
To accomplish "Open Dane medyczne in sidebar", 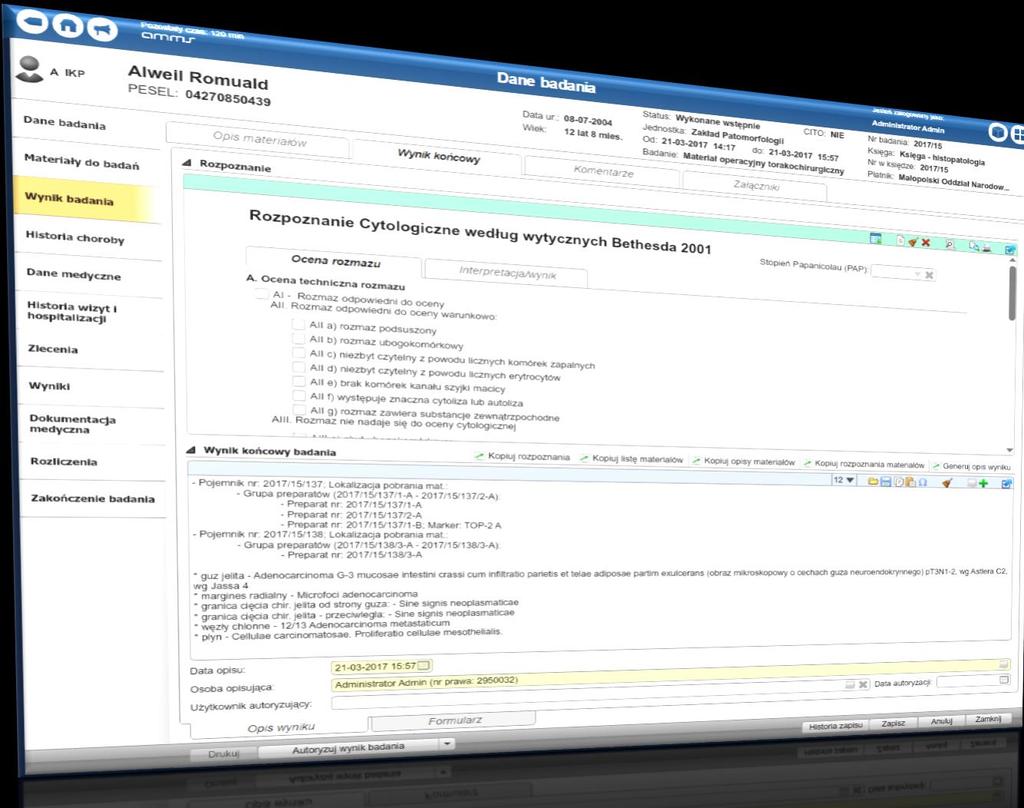I will click(74, 275).
